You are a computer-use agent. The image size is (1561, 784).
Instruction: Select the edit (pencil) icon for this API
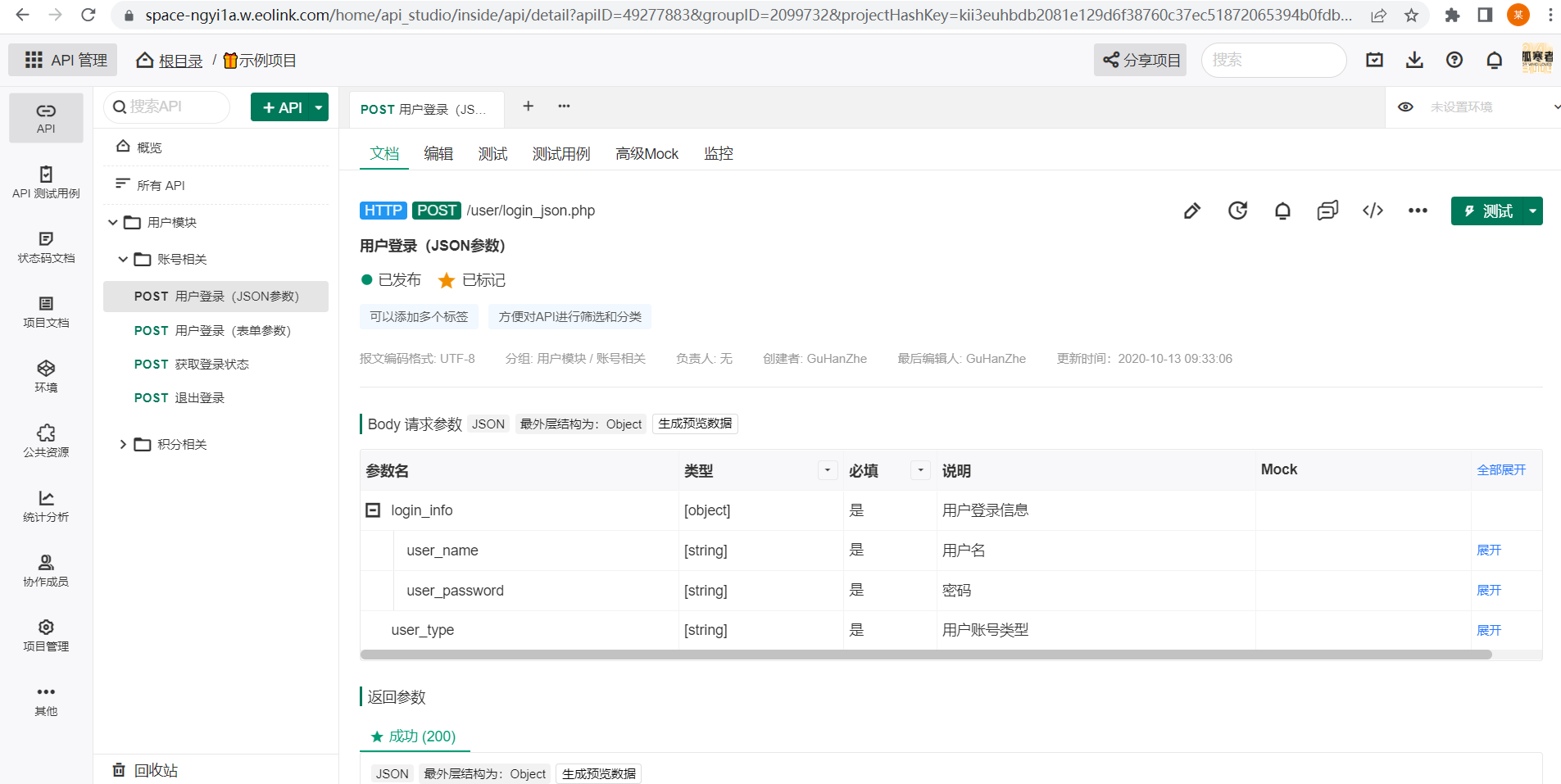coord(1192,211)
